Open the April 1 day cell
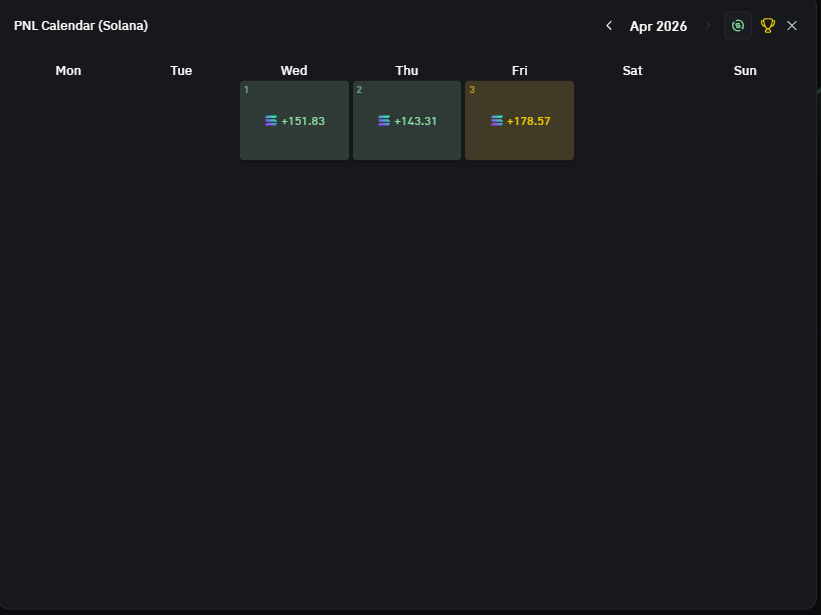 [x=294, y=120]
